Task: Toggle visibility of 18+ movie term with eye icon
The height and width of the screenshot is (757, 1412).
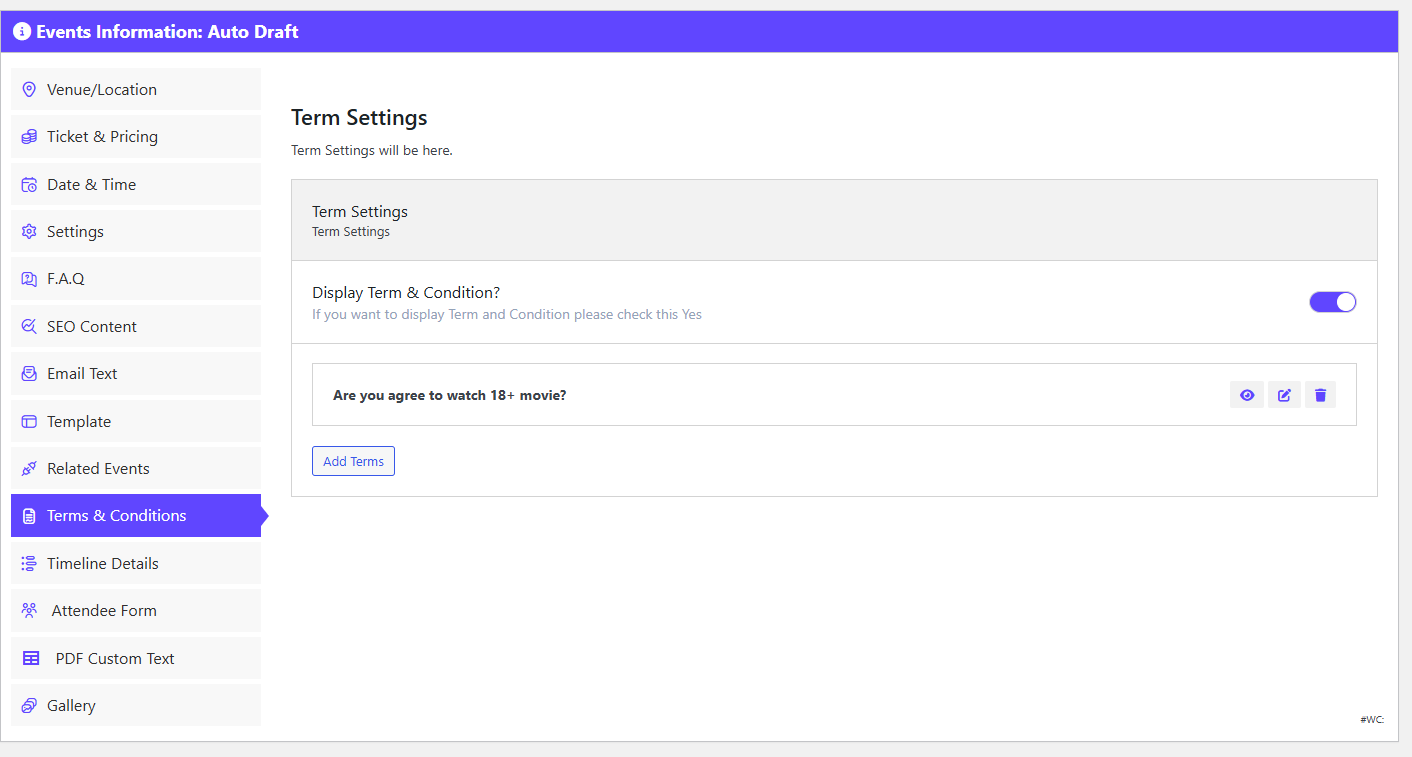Action: (1247, 395)
